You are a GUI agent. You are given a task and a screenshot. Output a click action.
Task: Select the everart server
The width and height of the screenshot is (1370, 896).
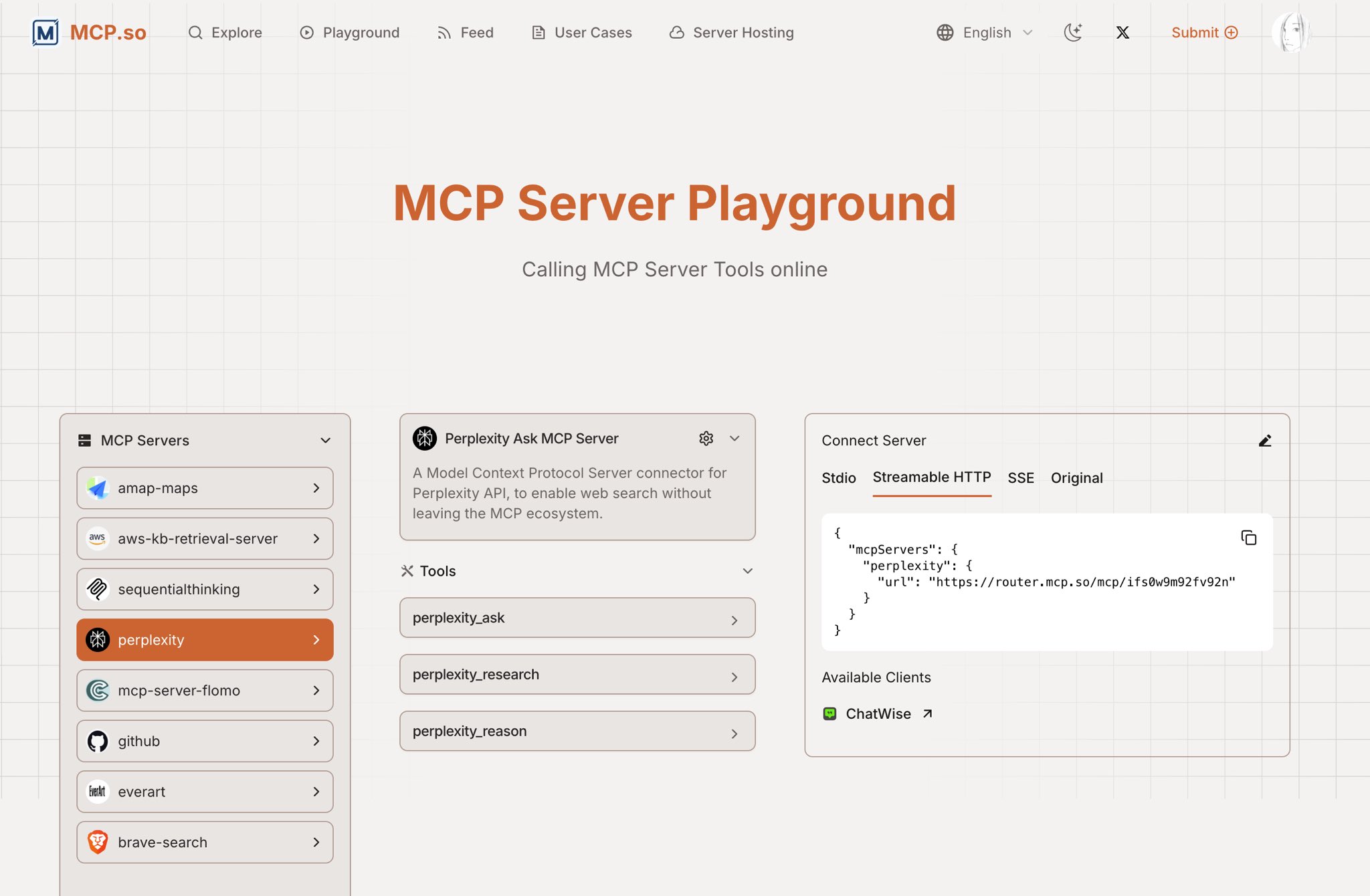[205, 792]
